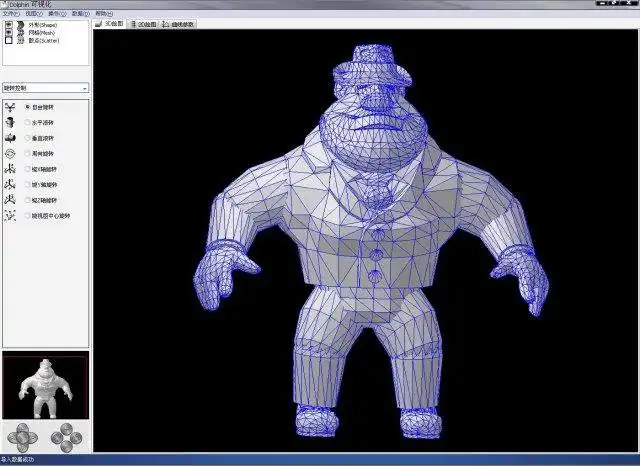Switch to the curve parameters tab
This screenshot has height=466, width=640.
pos(178,24)
